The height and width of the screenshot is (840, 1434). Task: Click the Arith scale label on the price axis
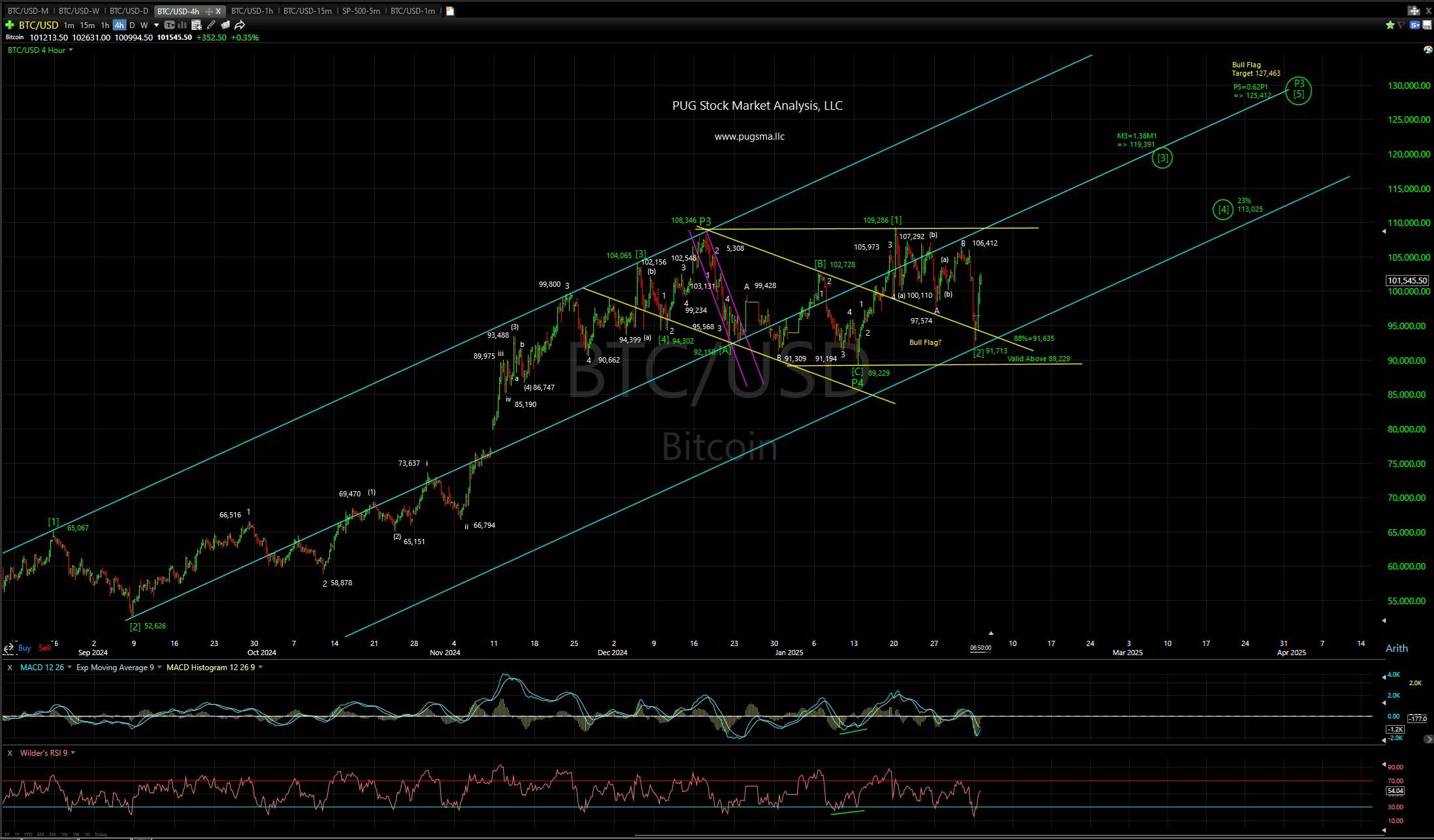pyautogui.click(x=1397, y=648)
